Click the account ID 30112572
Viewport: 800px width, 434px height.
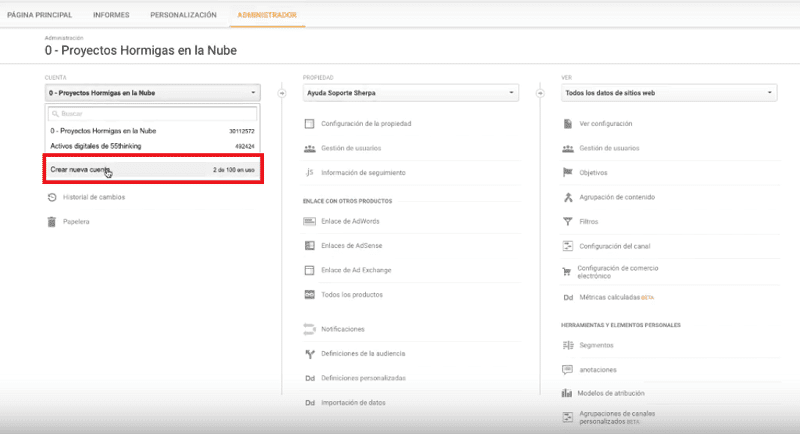[x=242, y=131]
